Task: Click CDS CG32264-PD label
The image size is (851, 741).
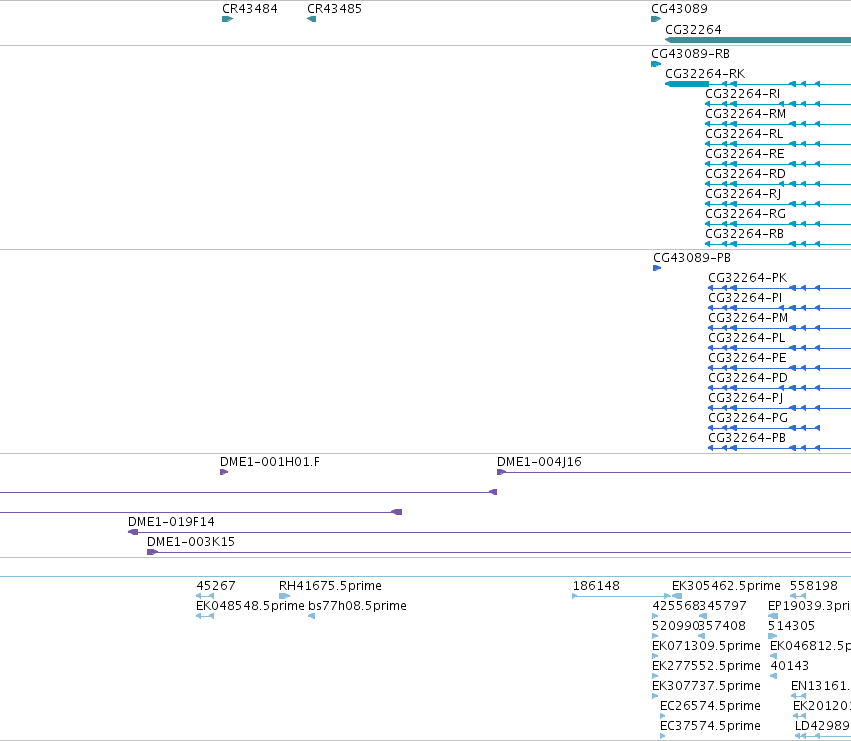Action: click(x=748, y=378)
